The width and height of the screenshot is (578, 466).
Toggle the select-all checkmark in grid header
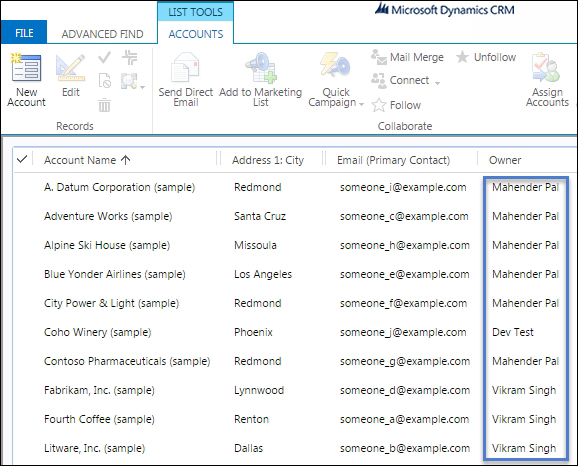22,159
